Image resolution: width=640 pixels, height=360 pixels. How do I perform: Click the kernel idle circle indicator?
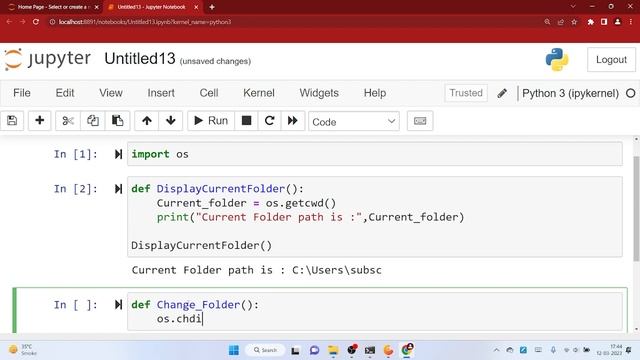pyautogui.click(x=631, y=93)
